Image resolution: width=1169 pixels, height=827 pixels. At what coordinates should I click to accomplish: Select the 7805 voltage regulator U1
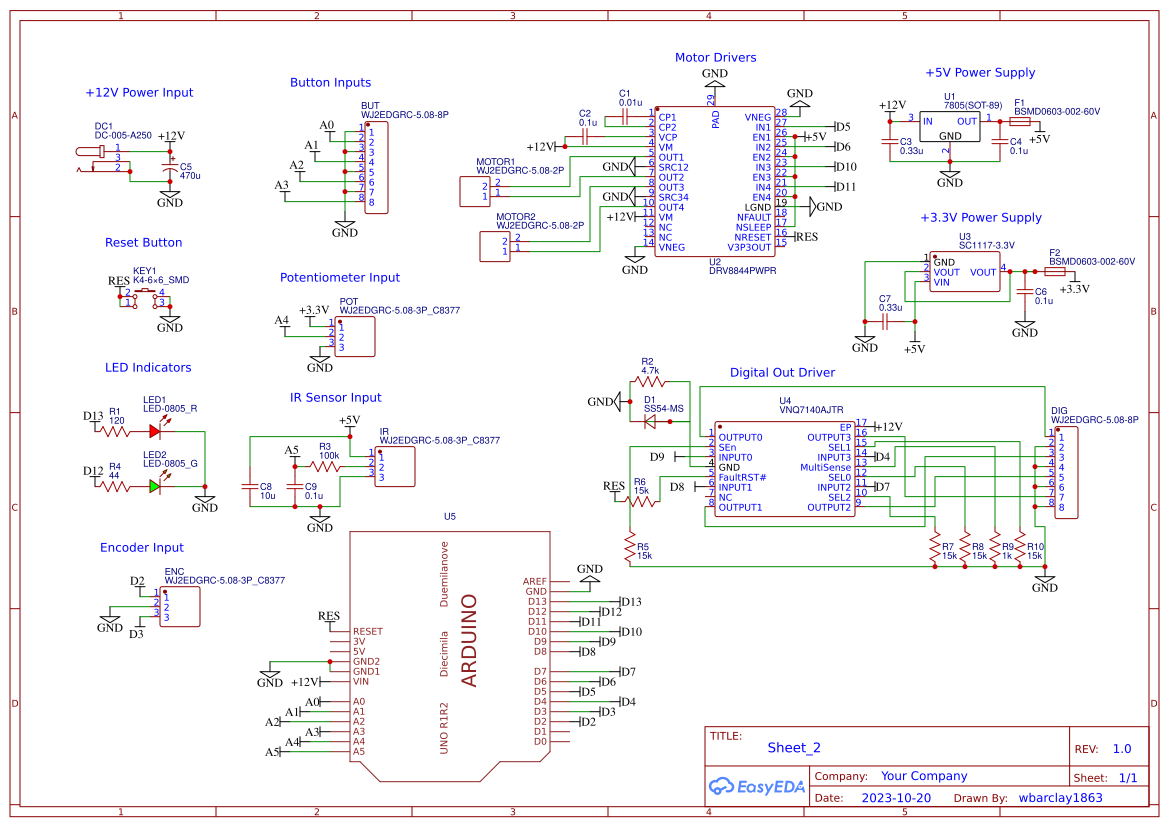pyautogui.click(x=949, y=125)
